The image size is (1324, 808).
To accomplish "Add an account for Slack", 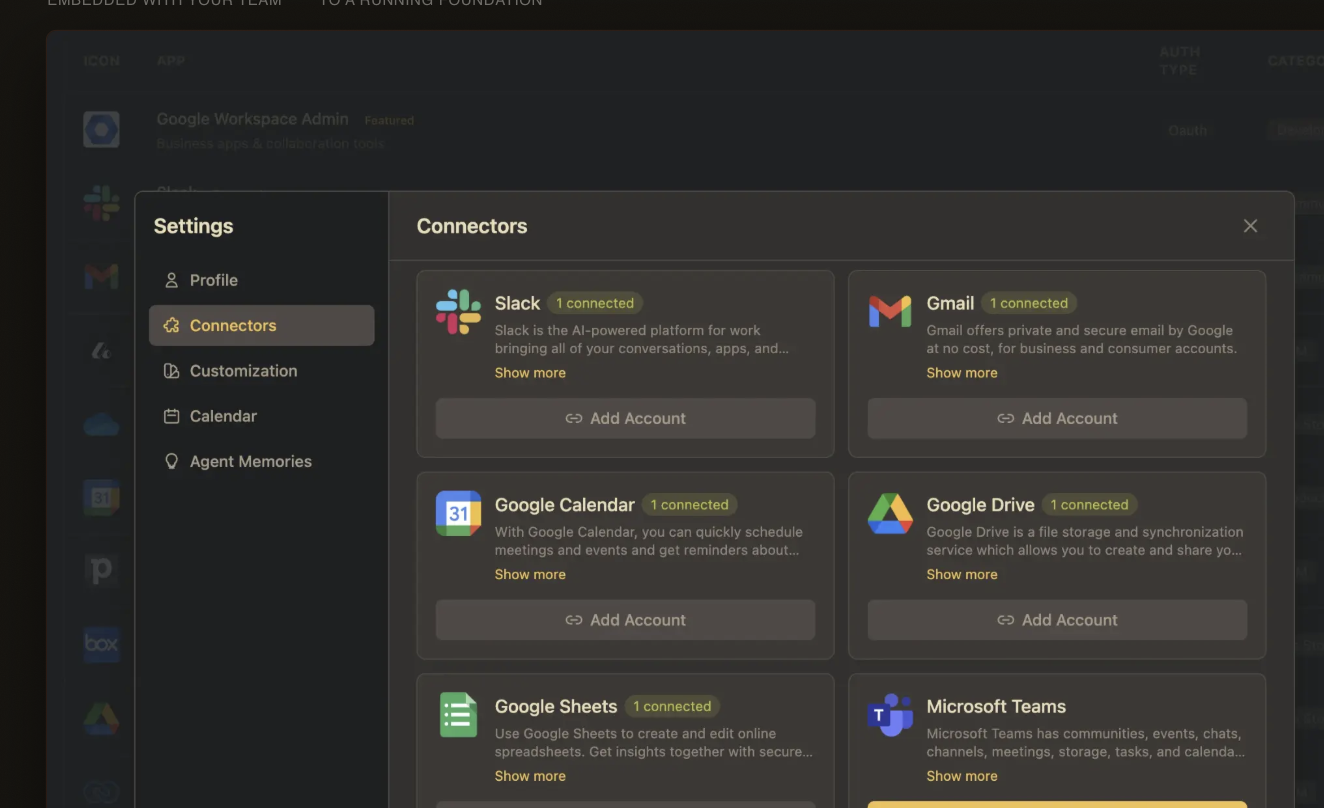I will (x=625, y=418).
